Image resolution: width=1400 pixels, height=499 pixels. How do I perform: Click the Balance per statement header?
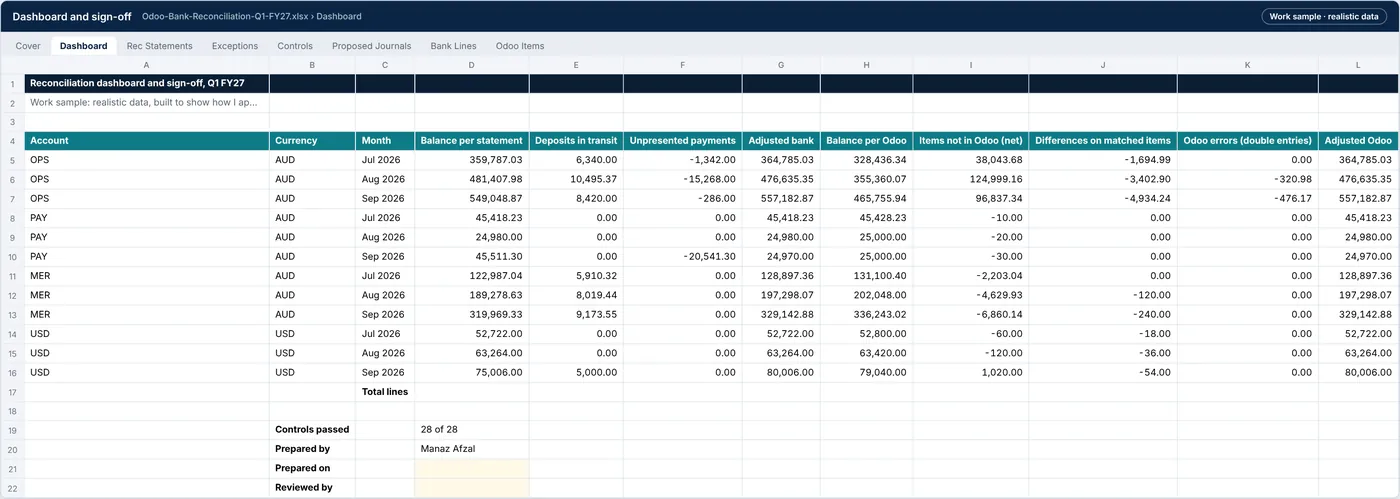tap(472, 141)
